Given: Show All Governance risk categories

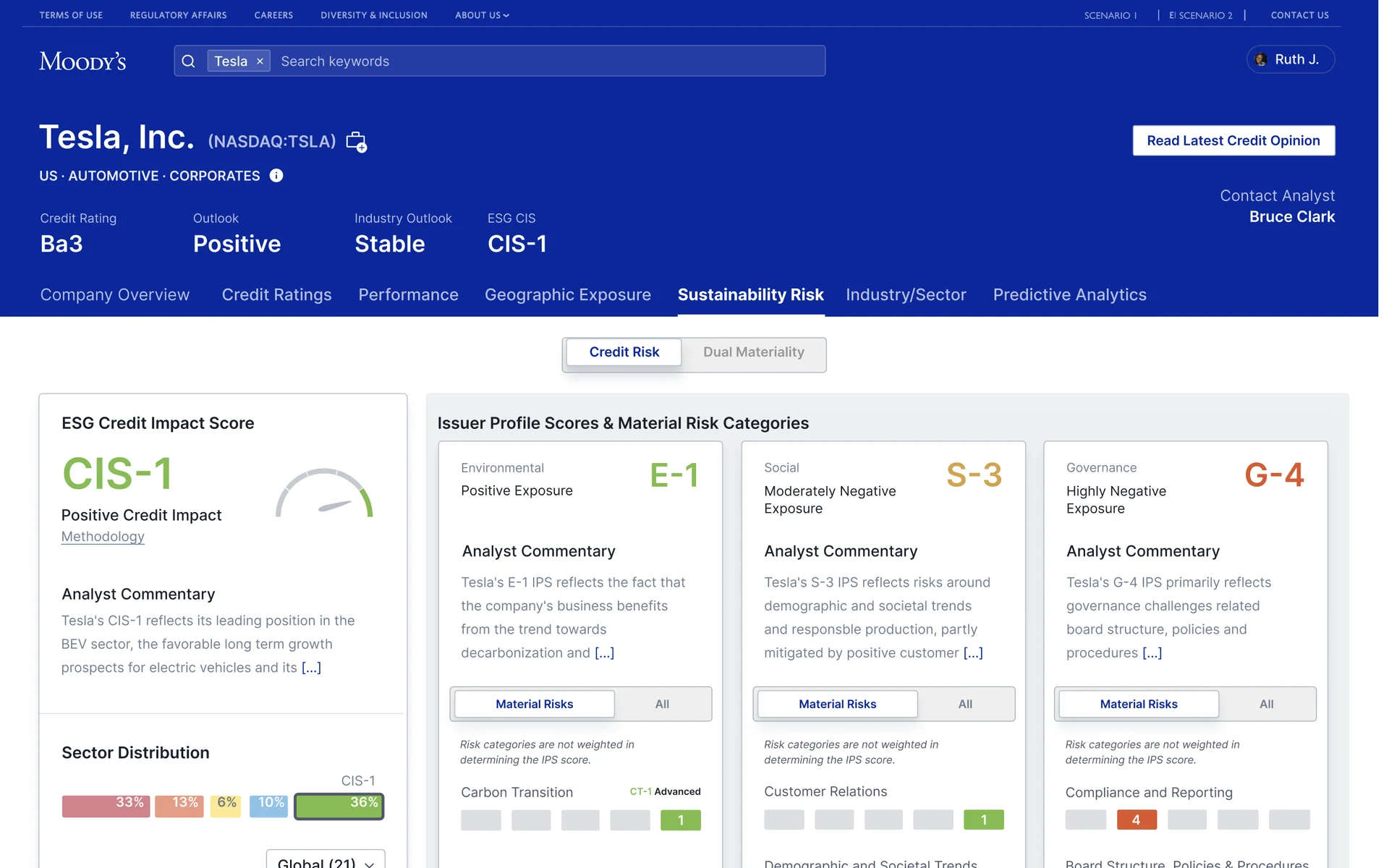Looking at the screenshot, I should point(1266,704).
